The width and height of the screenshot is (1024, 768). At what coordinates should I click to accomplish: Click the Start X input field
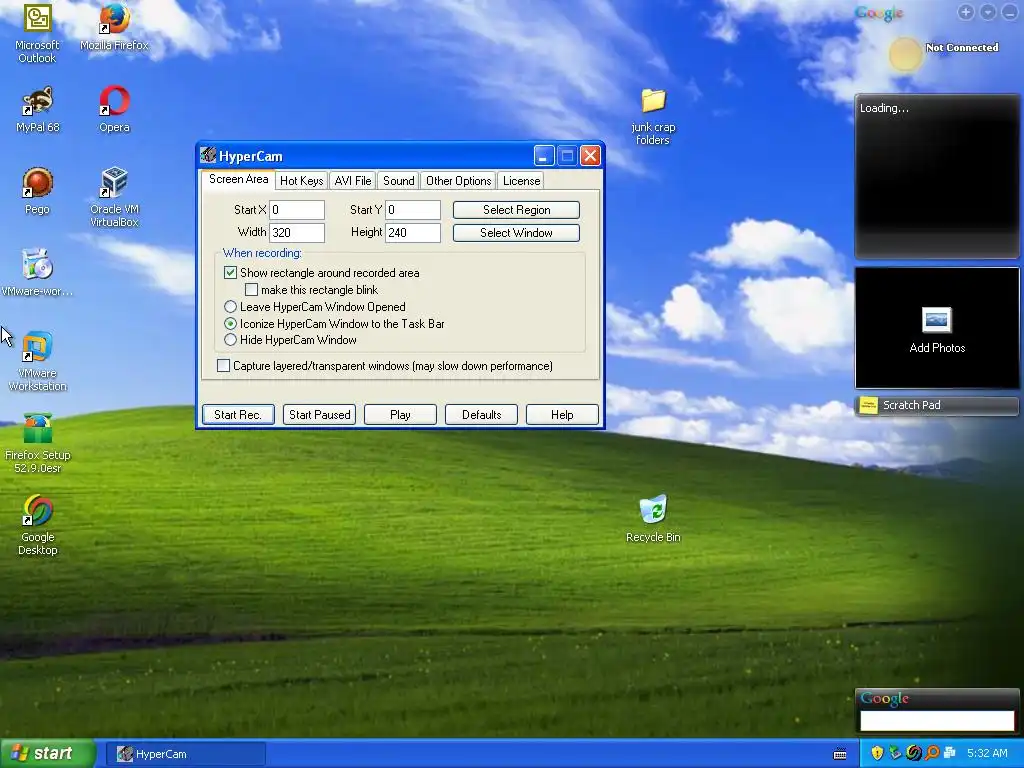click(x=296, y=210)
